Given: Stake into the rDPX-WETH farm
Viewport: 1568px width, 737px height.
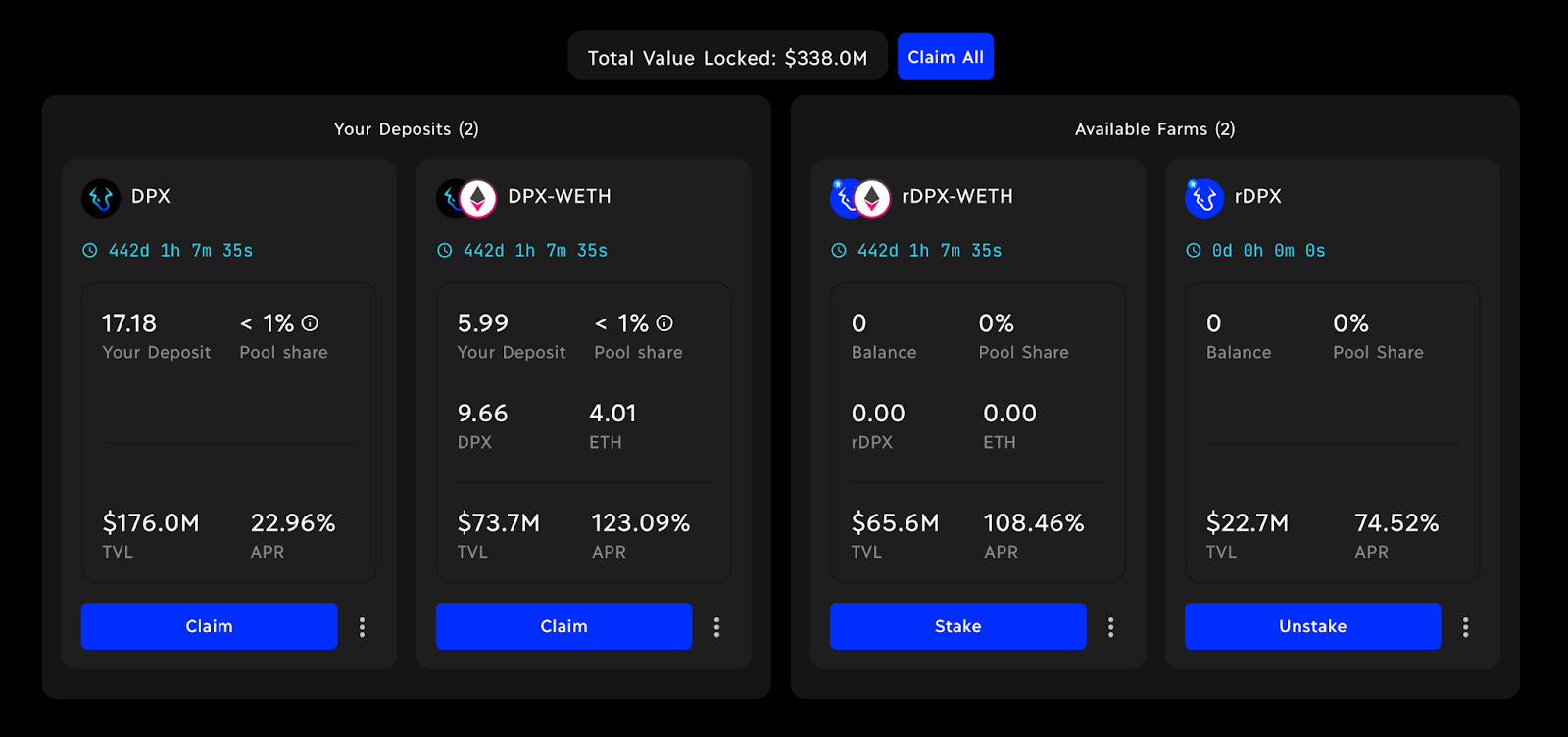Looking at the screenshot, I should pyautogui.click(x=957, y=626).
